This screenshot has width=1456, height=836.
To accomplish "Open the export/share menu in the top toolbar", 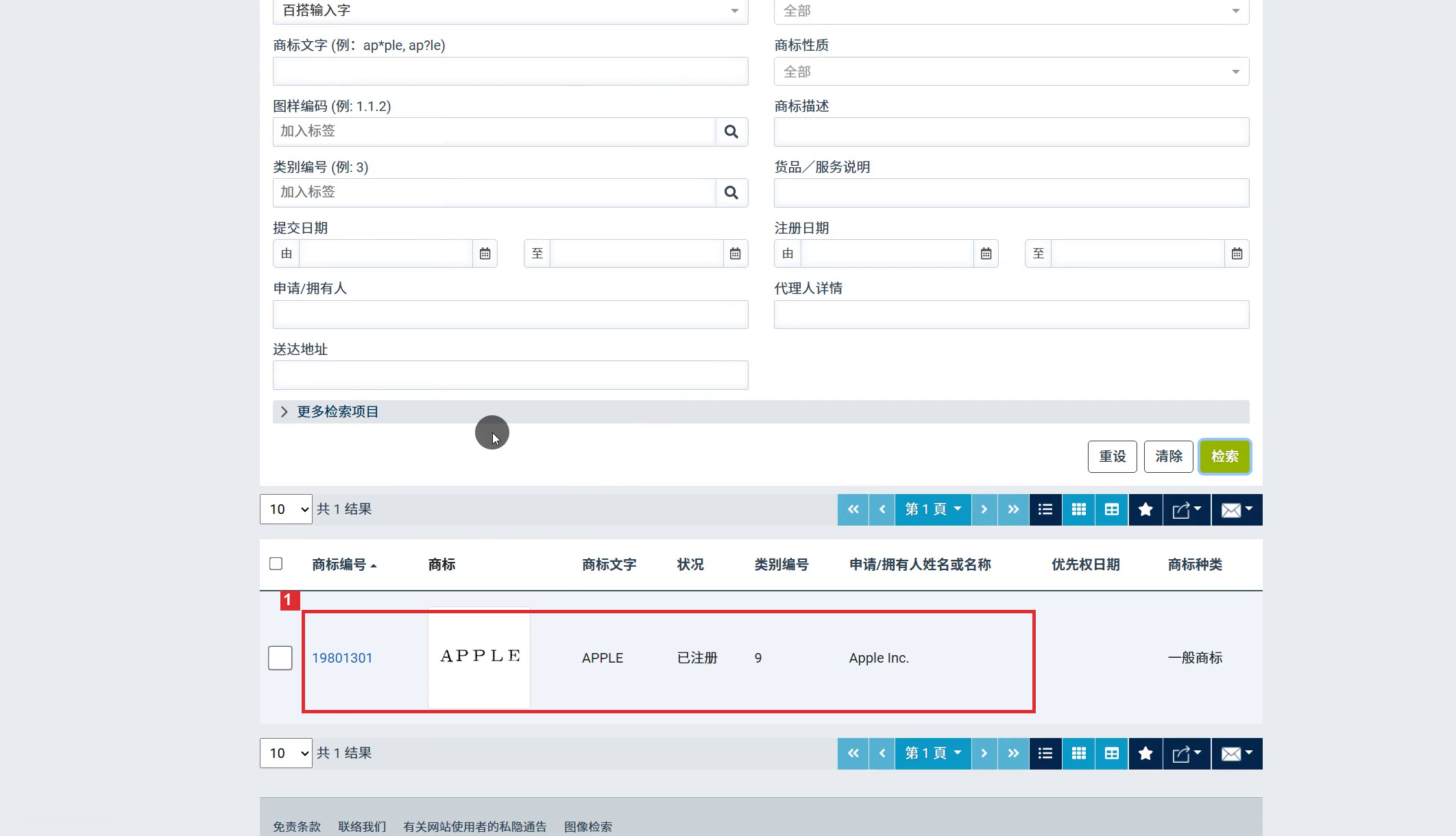I will click(x=1187, y=510).
